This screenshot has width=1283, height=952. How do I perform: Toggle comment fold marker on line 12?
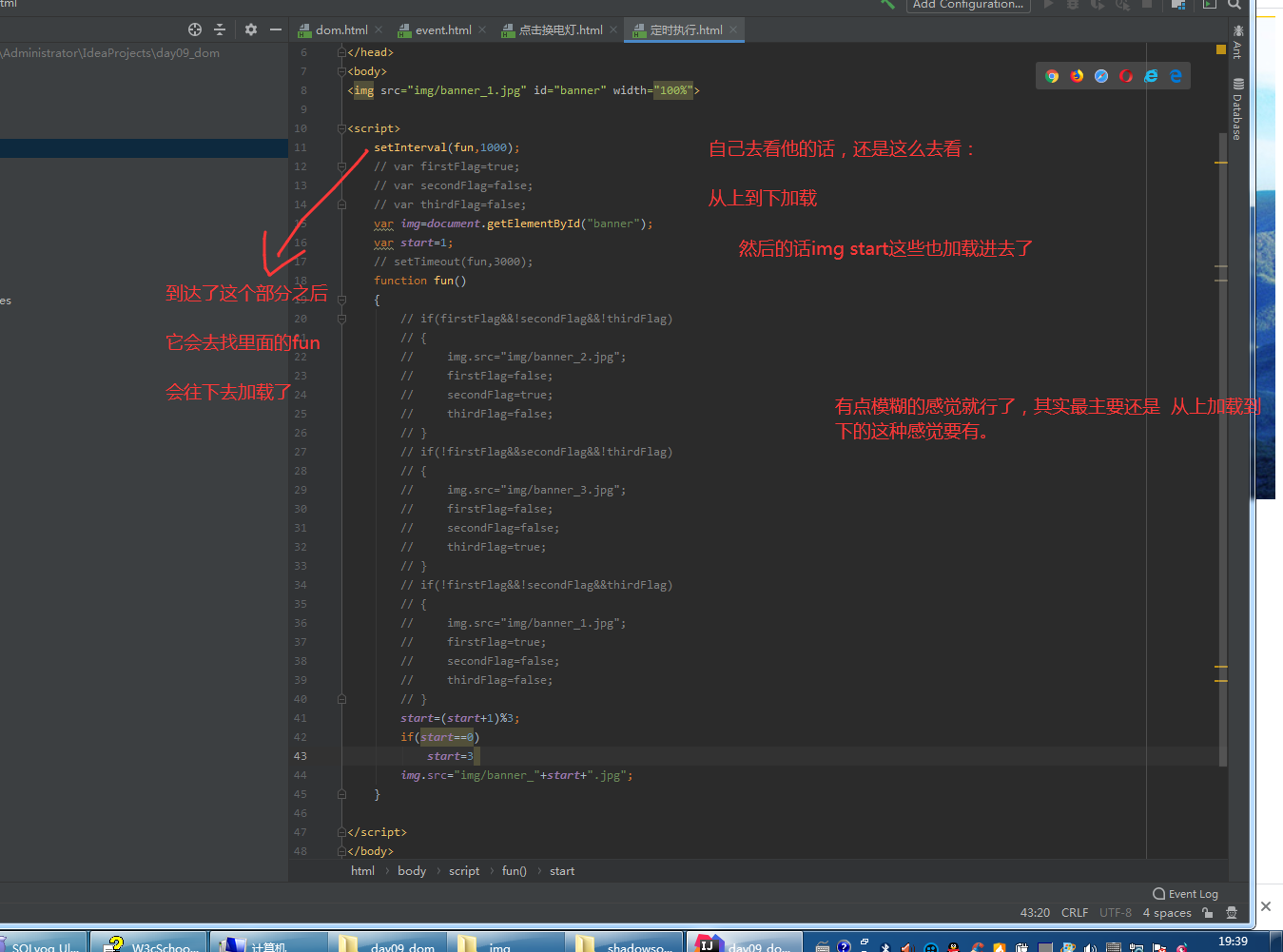pos(341,166)
